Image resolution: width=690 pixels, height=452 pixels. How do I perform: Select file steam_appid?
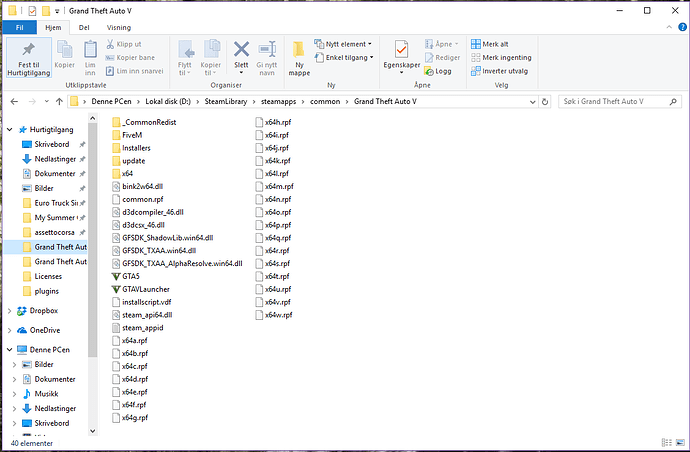pyautogui.click(x=138, y=328)
